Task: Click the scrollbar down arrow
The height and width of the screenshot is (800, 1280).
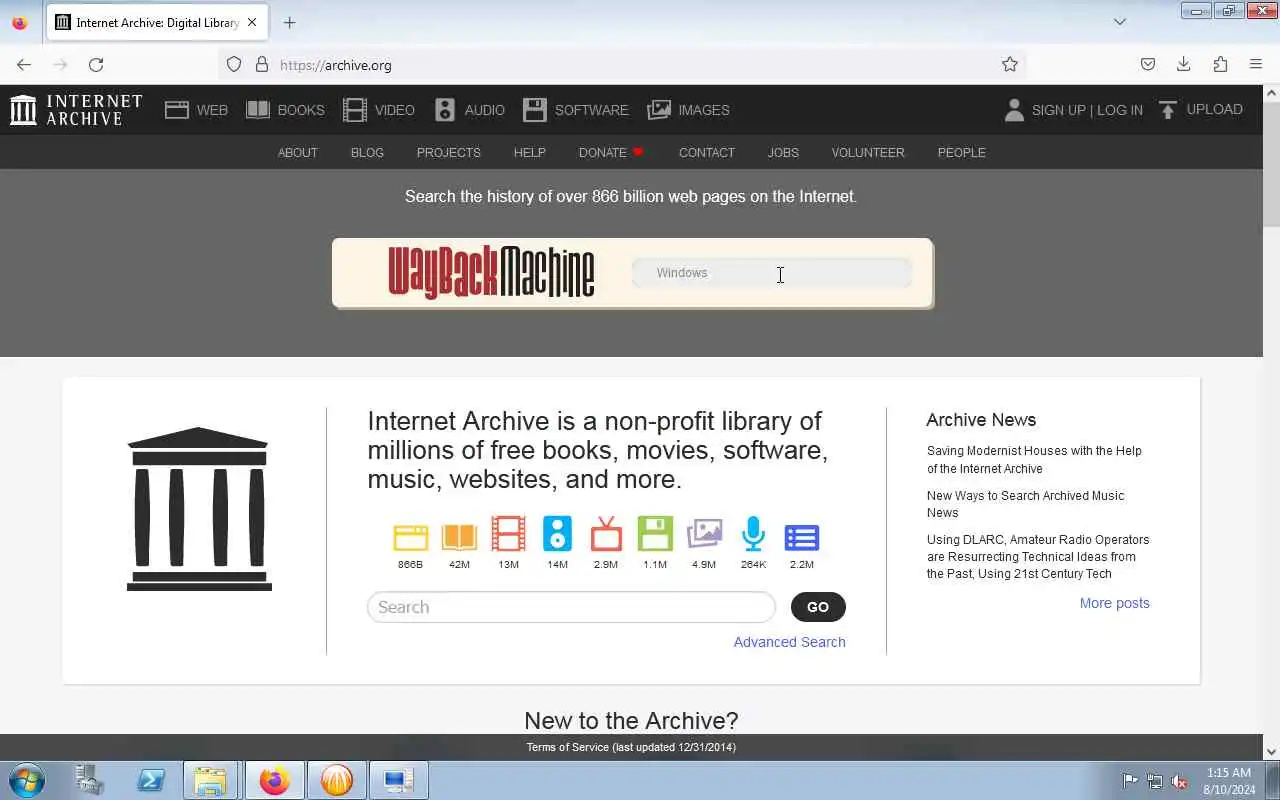Action: pyautogui.click(x=1271, y=752)
